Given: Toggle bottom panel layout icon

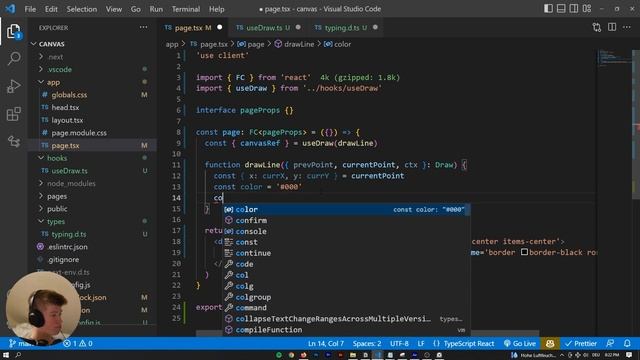Looking at the screenshot, I should 561,9.
